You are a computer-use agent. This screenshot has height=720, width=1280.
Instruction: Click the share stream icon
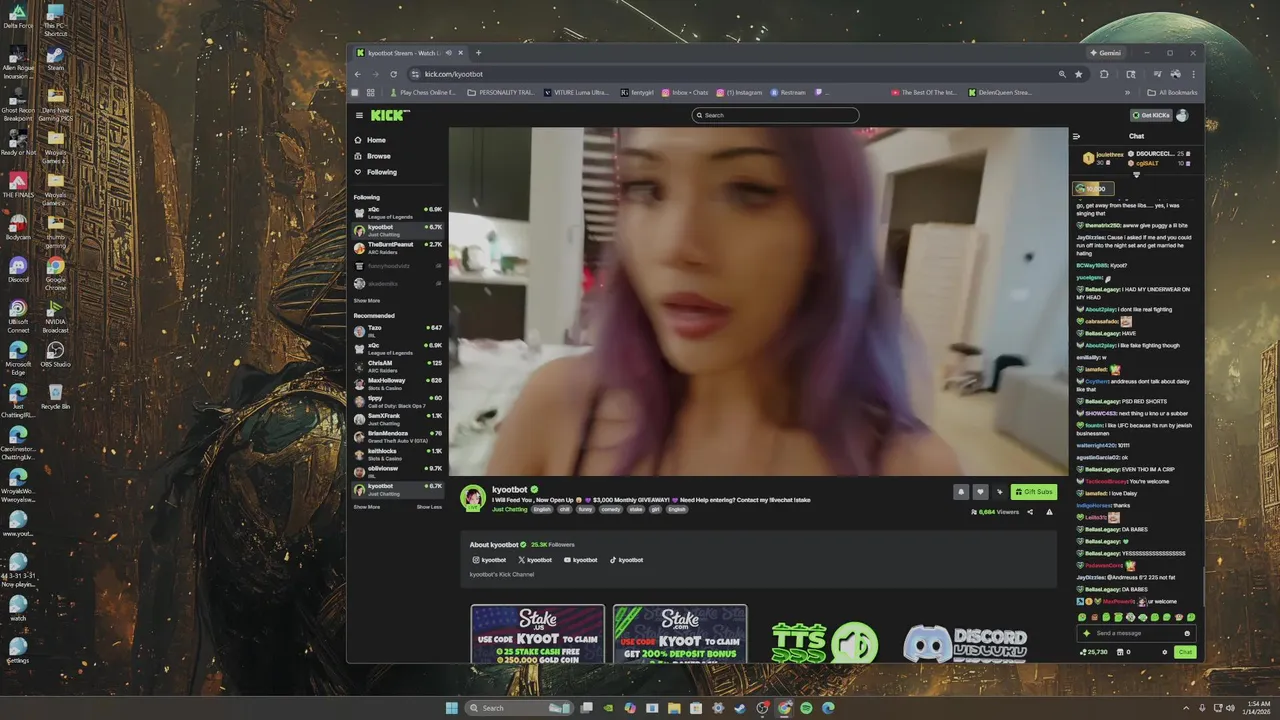1030,512
